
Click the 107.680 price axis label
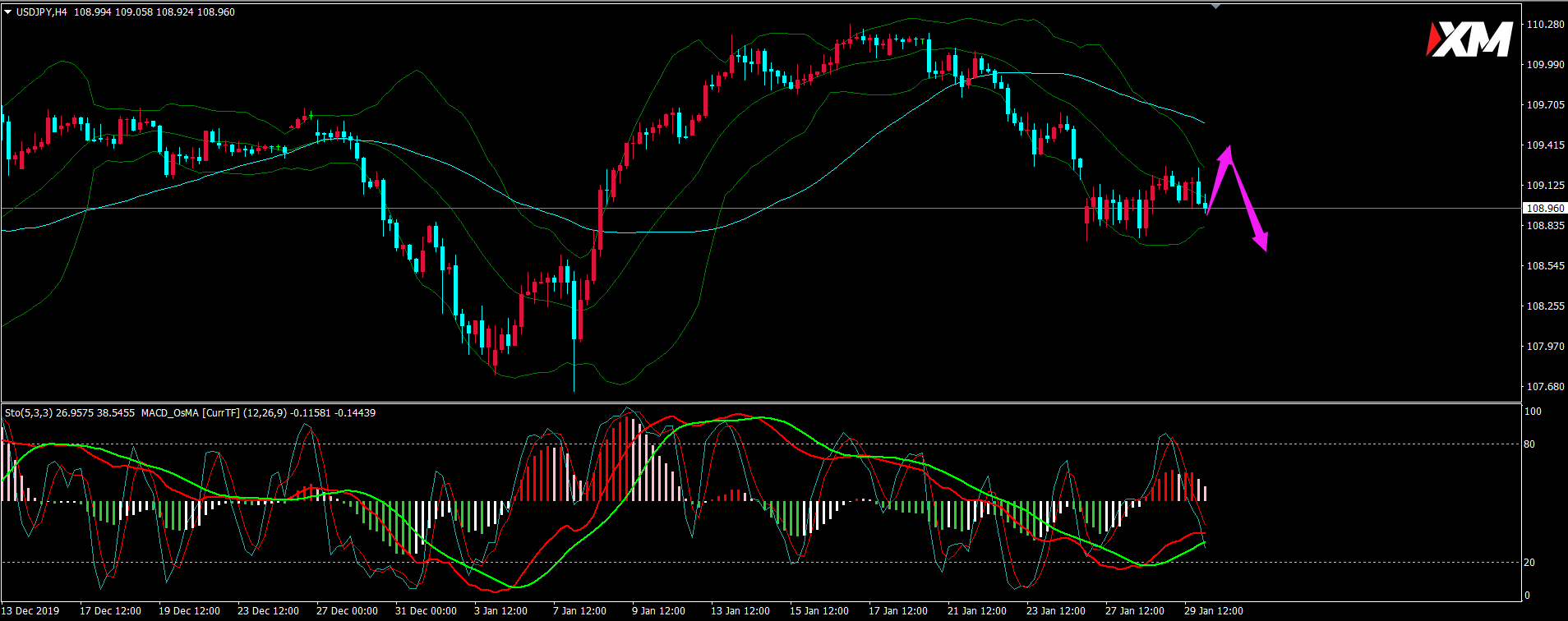[1545, 387]
